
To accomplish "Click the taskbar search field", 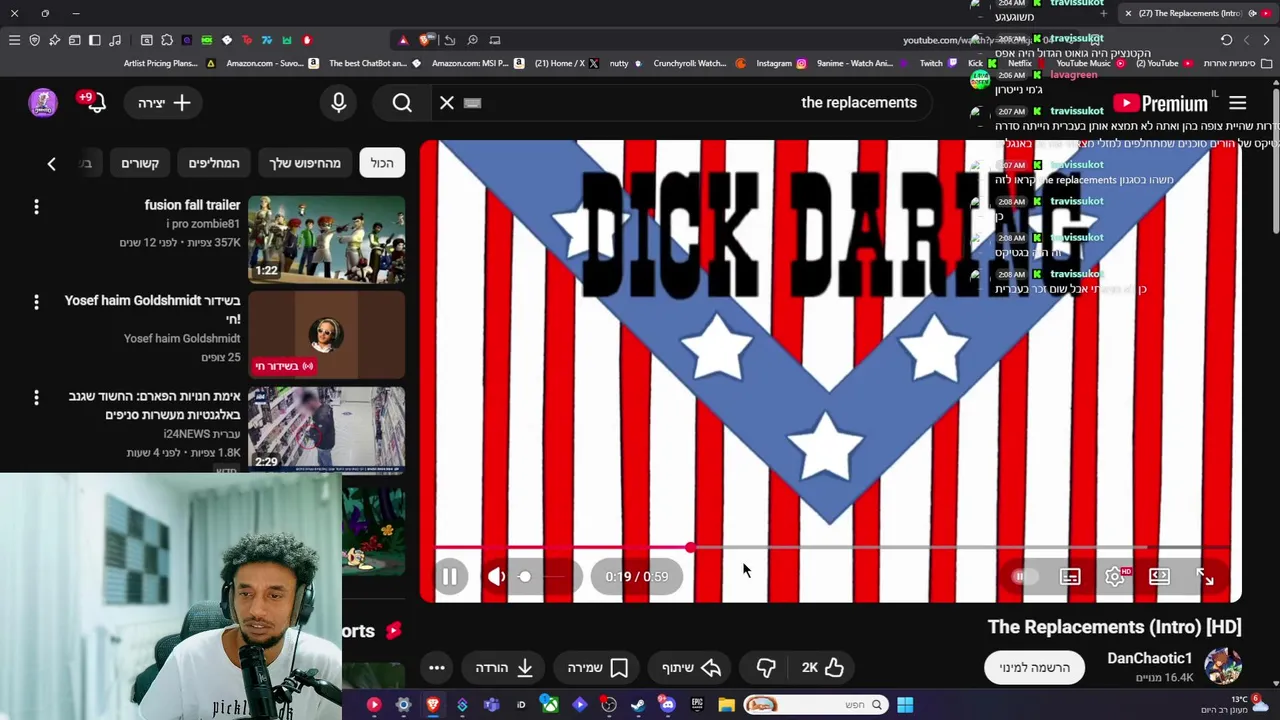I will [x=817, y=705].
